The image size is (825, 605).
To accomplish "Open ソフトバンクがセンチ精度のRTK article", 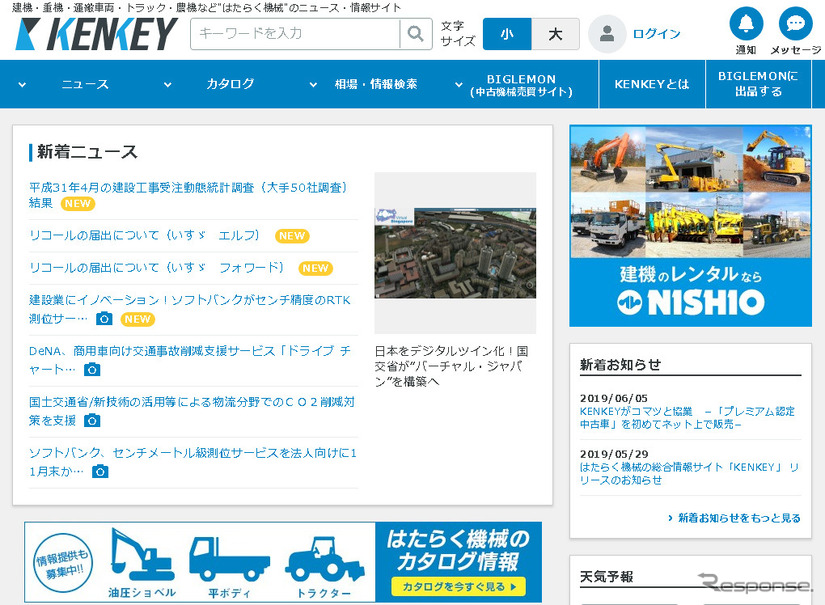I will (x=190, y=309).
